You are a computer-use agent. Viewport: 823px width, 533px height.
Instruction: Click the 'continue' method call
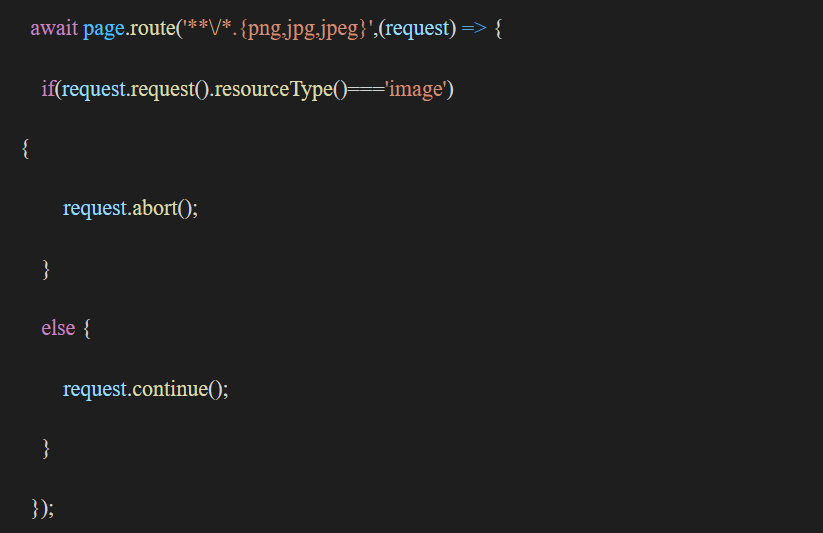click(x=169, y=388)
